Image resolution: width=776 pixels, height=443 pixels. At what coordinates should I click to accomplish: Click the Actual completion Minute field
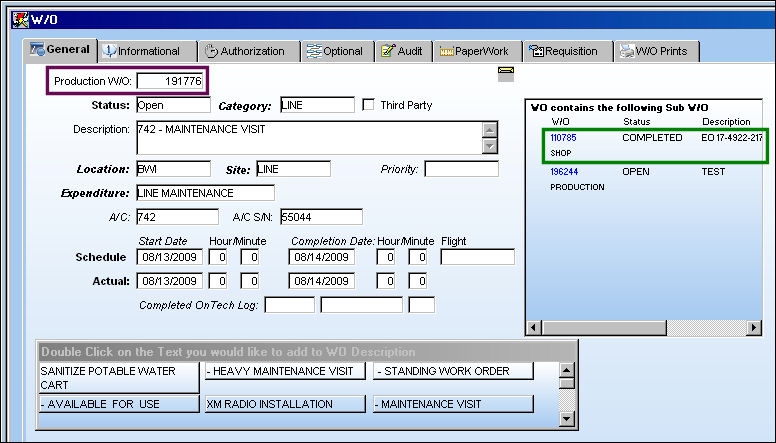point(418,281)
